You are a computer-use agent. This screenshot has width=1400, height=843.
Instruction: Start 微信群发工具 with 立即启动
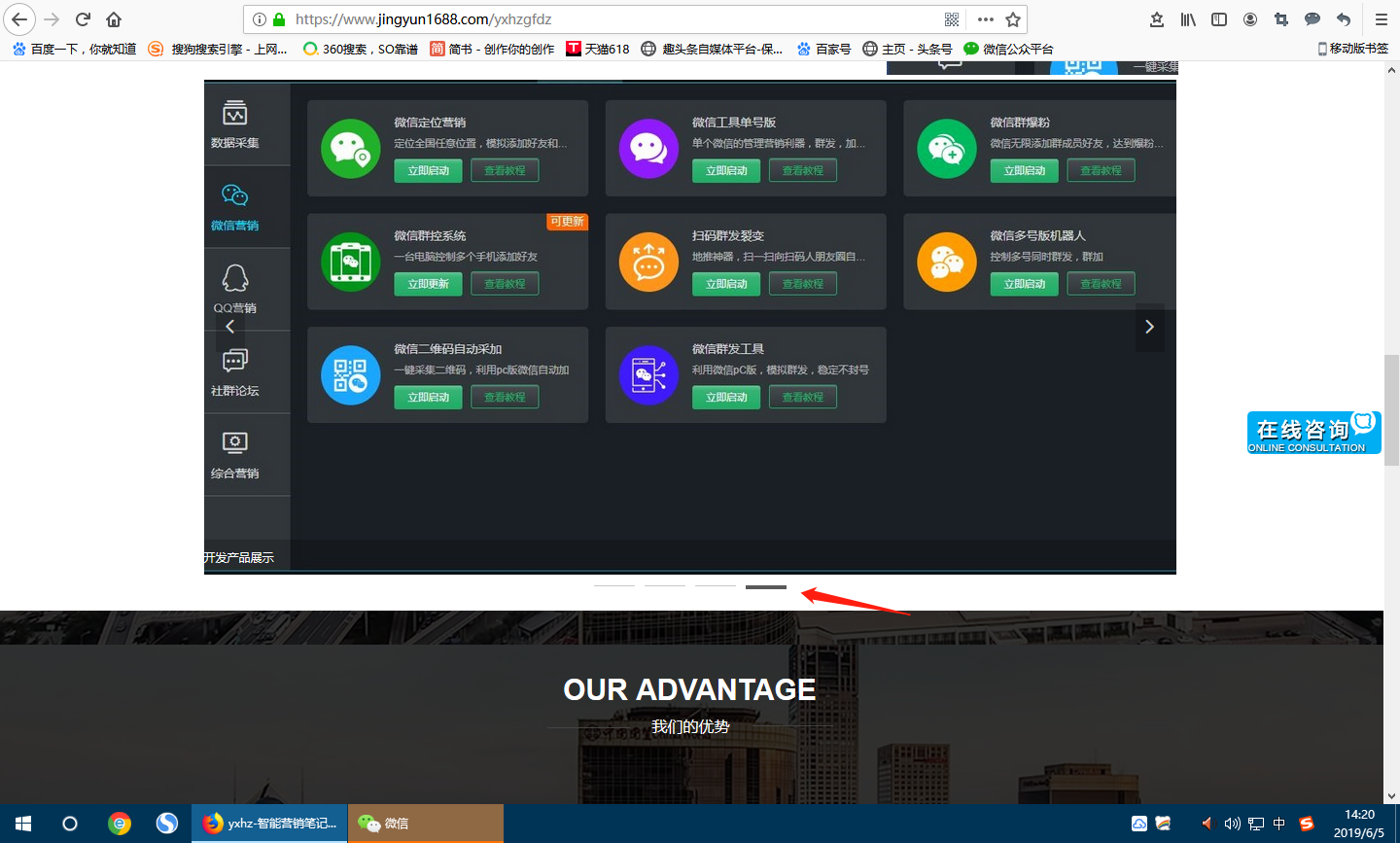(x=726, y=397)
